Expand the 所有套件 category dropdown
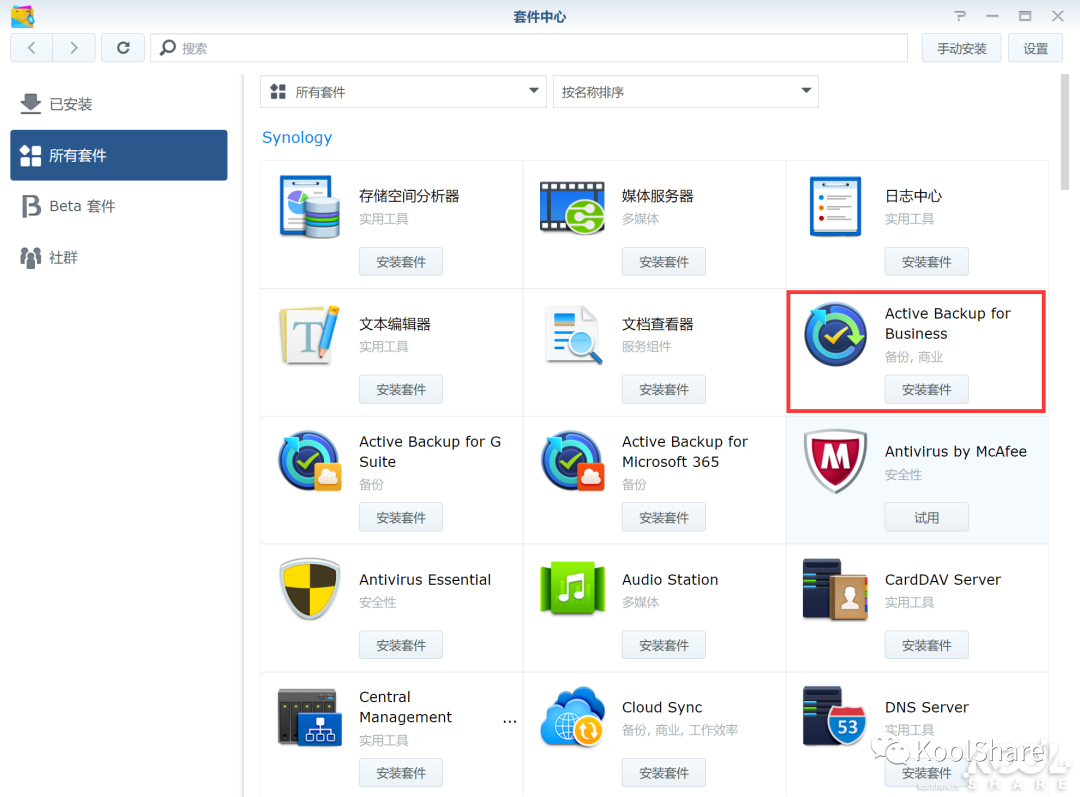This screenshot has height=797, width=1080. point(403,92)
